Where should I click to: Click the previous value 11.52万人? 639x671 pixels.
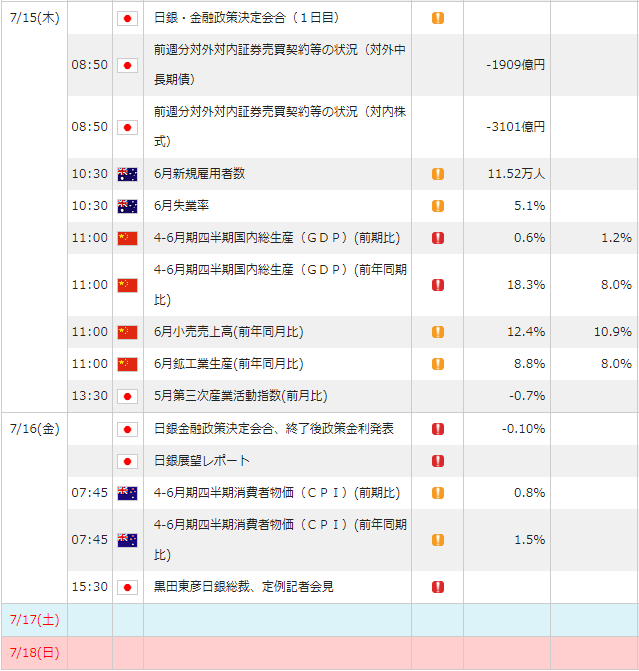(517, 174)
